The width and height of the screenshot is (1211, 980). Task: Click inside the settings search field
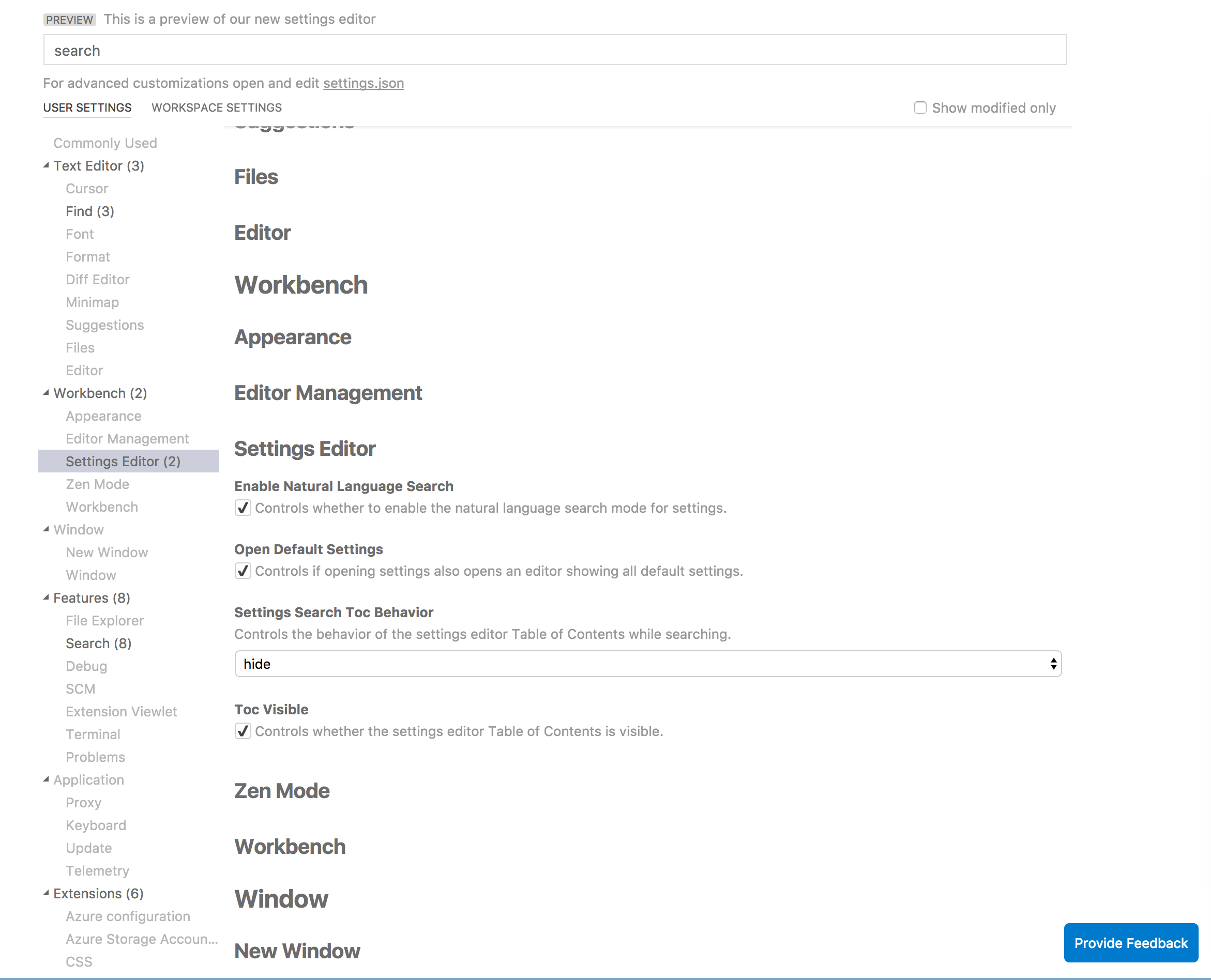coord(555,50)
